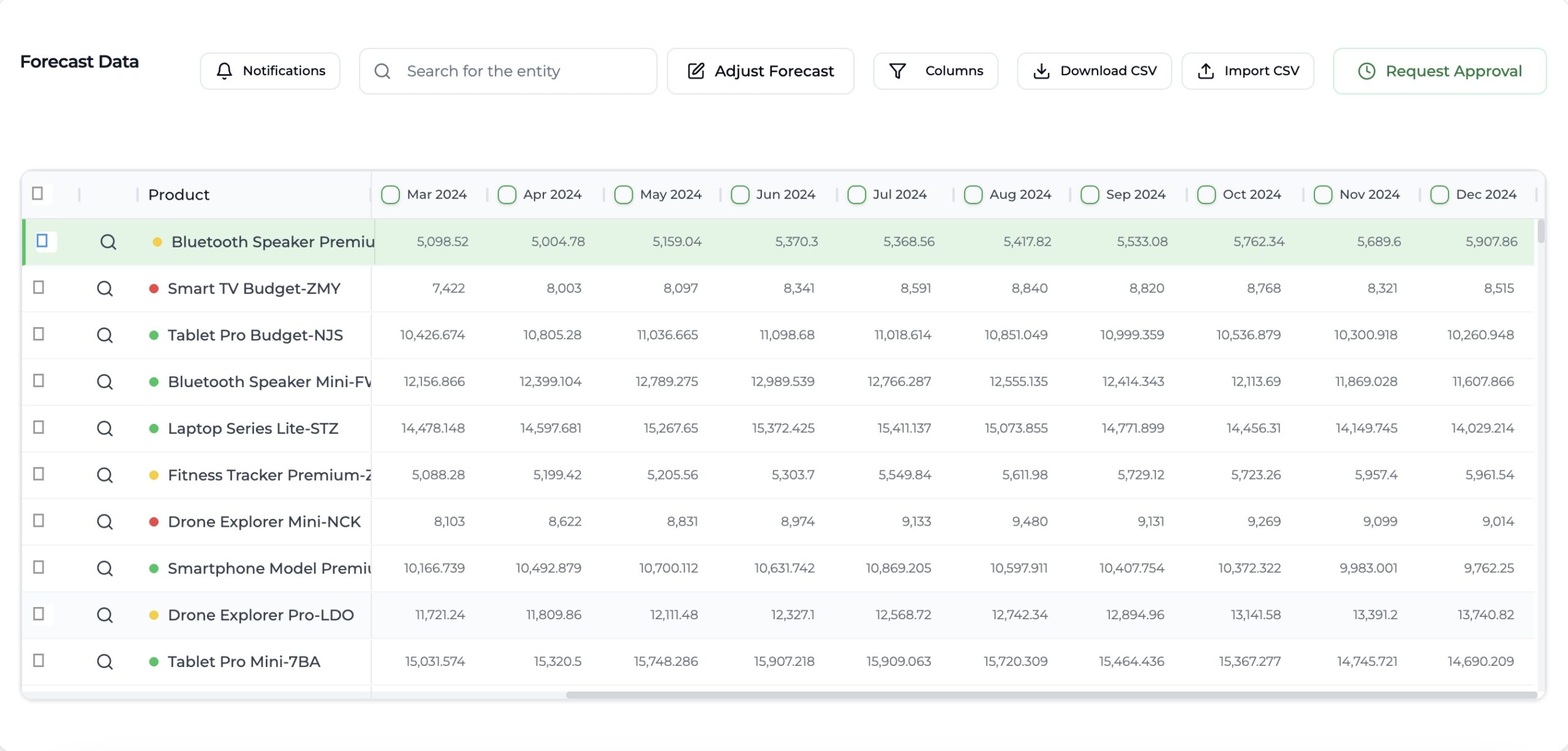Check the row box for Laptop Series Lite-STZ
The height and width of the screenshot is (751, 1568).
(x=39, y=428)
